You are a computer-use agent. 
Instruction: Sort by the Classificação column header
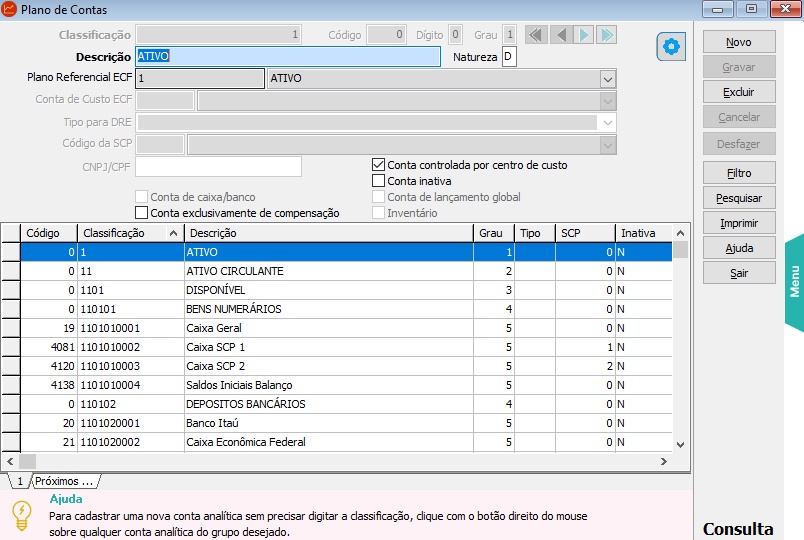(130, 233)
